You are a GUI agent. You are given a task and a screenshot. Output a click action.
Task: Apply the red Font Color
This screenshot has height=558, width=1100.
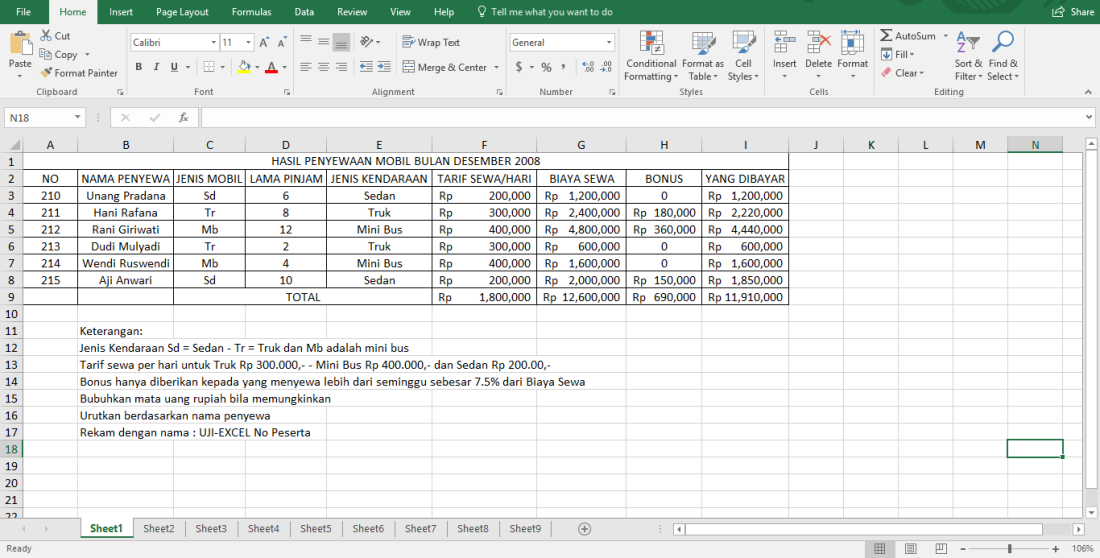[272, 67]
